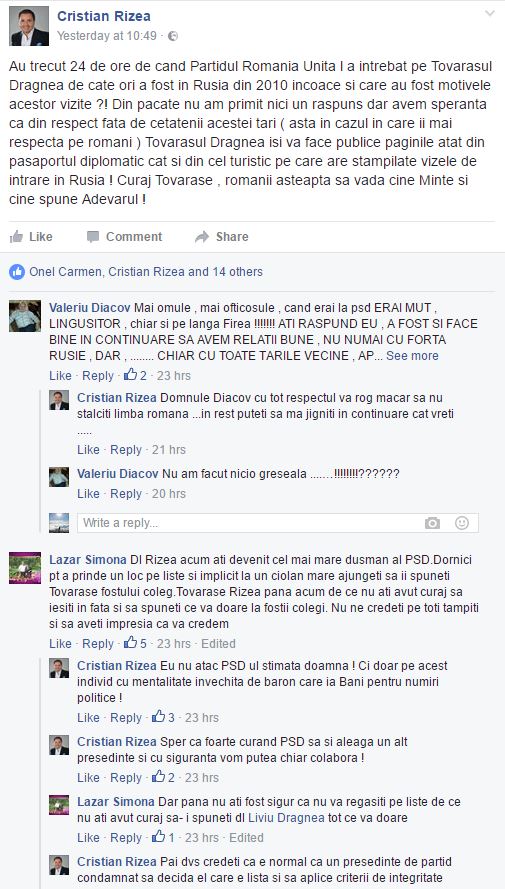Expand Valeriu Diacov's comment with See more
The image size is (505, 889).
click(x=412, y=356)
